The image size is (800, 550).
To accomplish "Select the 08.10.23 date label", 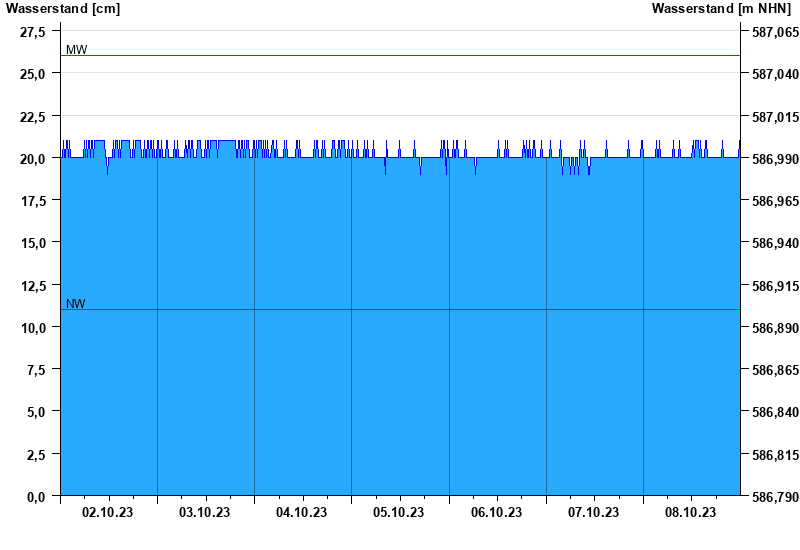I will click(x=691, y=513).
